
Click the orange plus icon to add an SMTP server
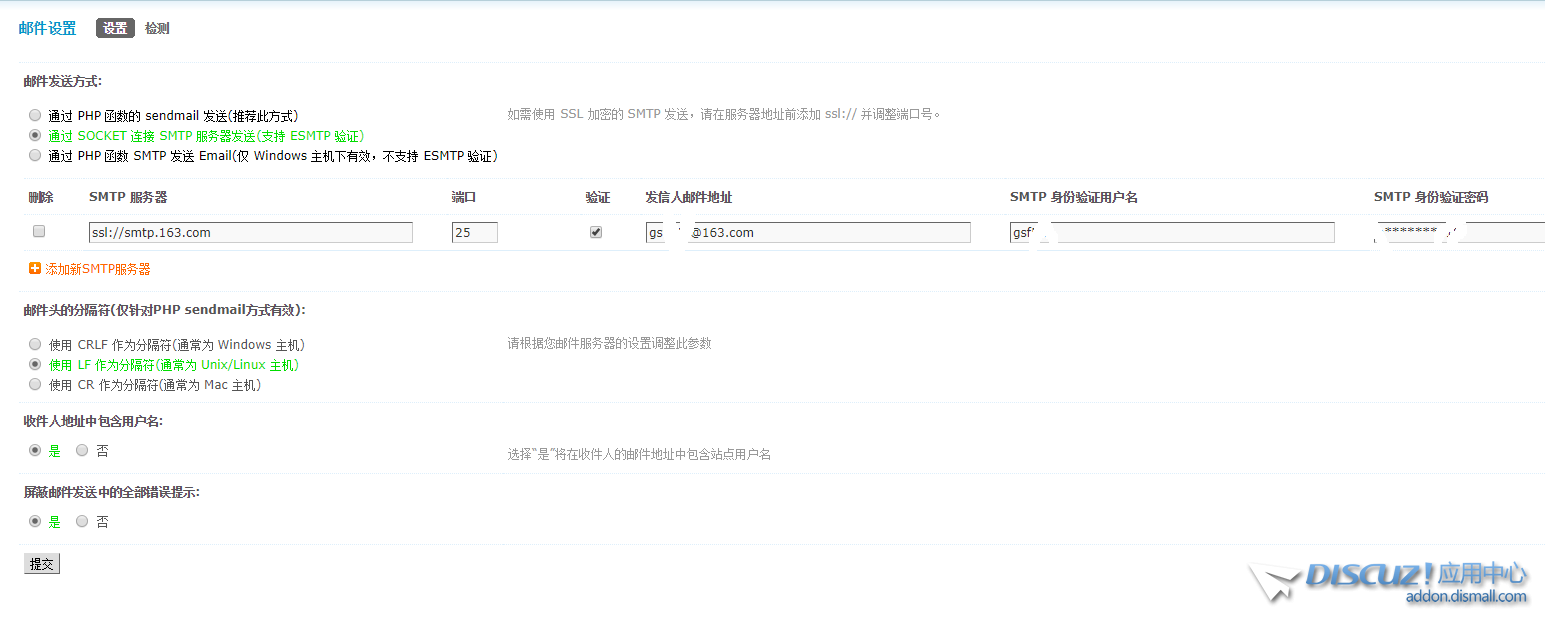35,269
